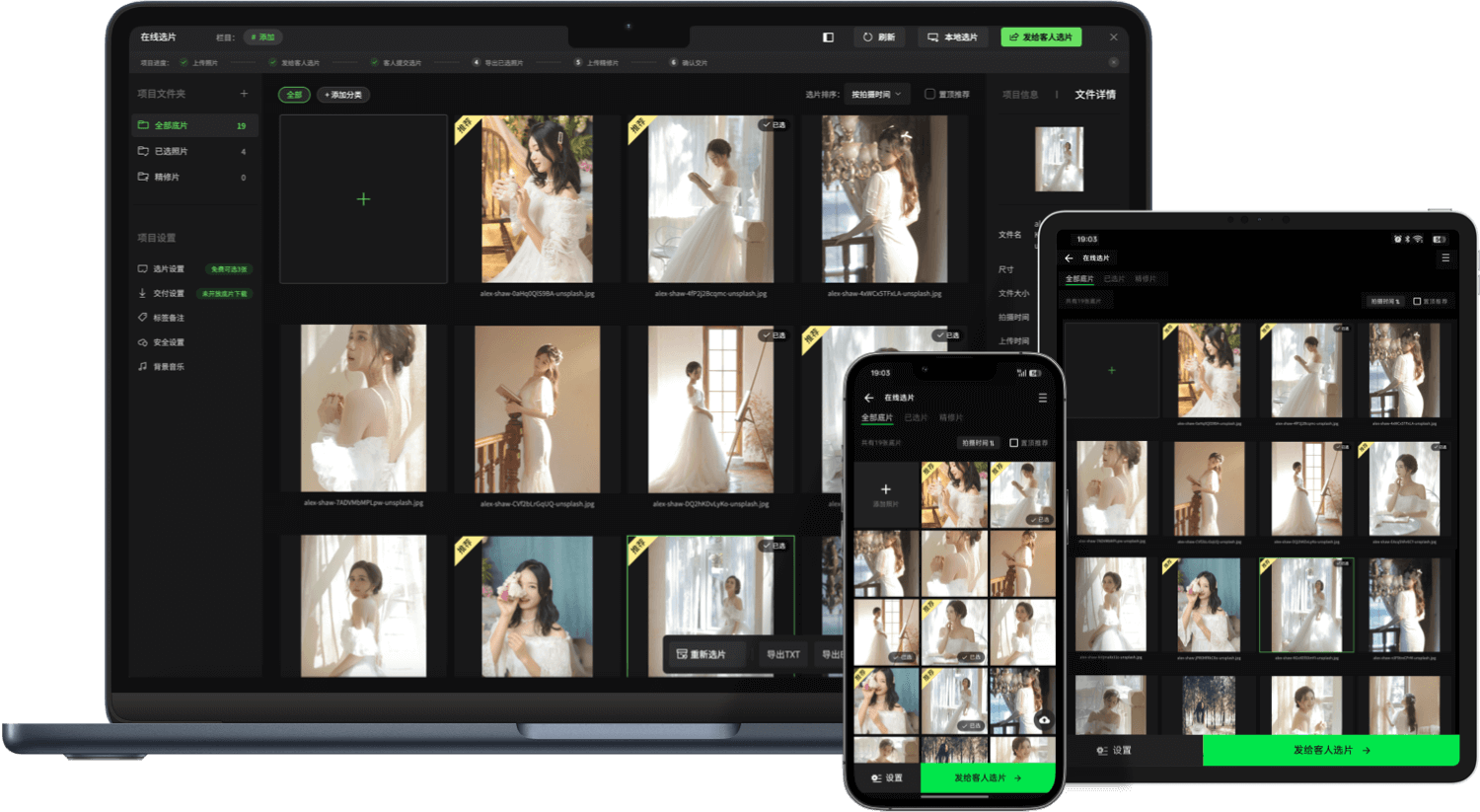Open 本地选片 on the laptop toolbar
1480x812 pixels.
point(952,37)
